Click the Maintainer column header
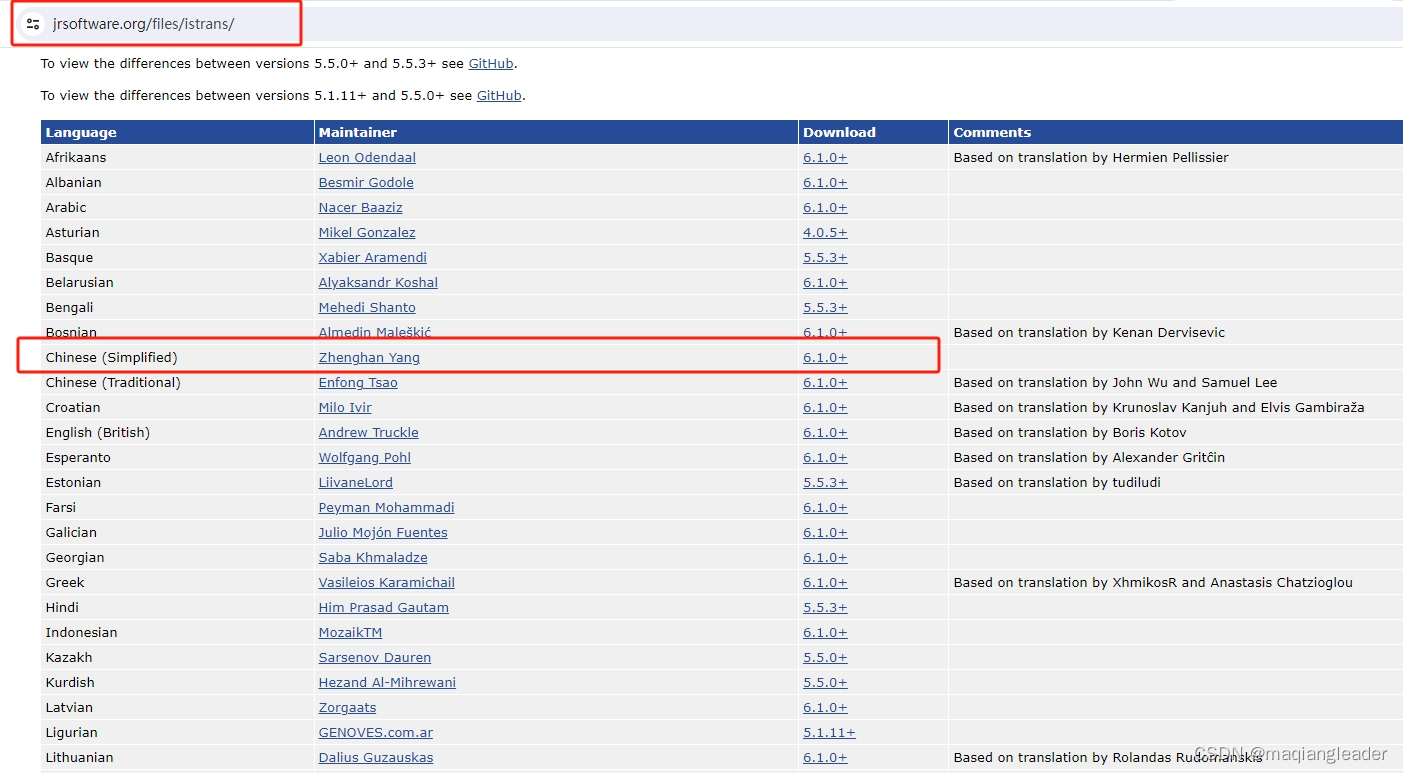 [556, 132]
